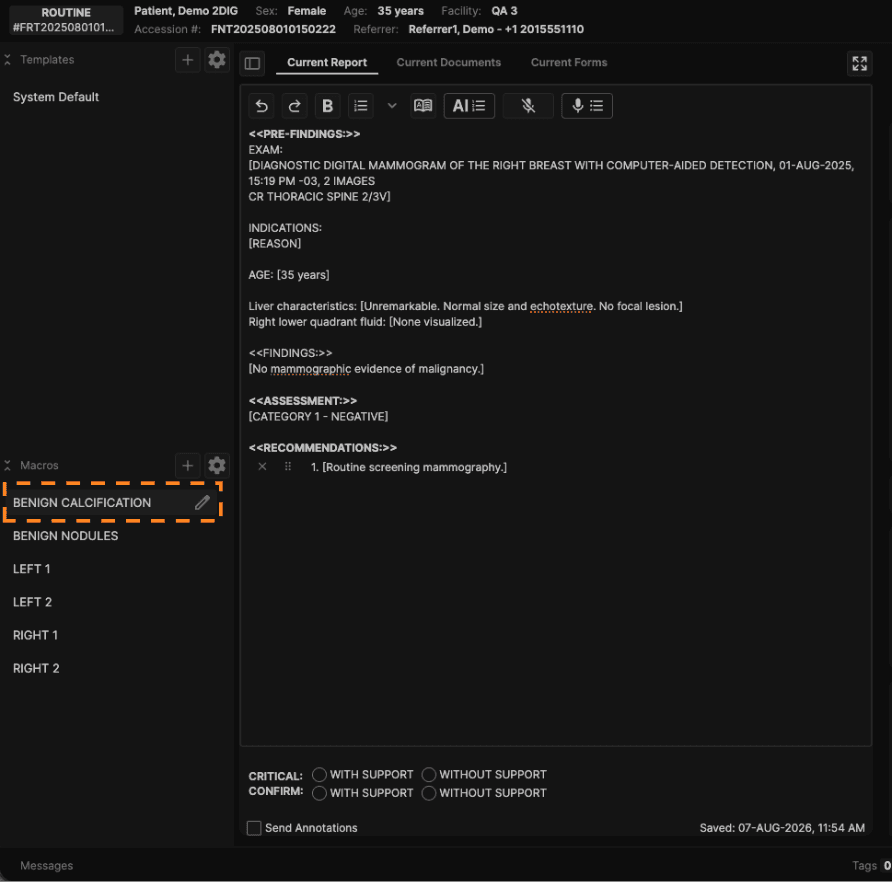Click the CR THORACIC SPINE 2/3V line
This screenshot has height=882, width=892.
pyautogui.click(x=320, y=197)
